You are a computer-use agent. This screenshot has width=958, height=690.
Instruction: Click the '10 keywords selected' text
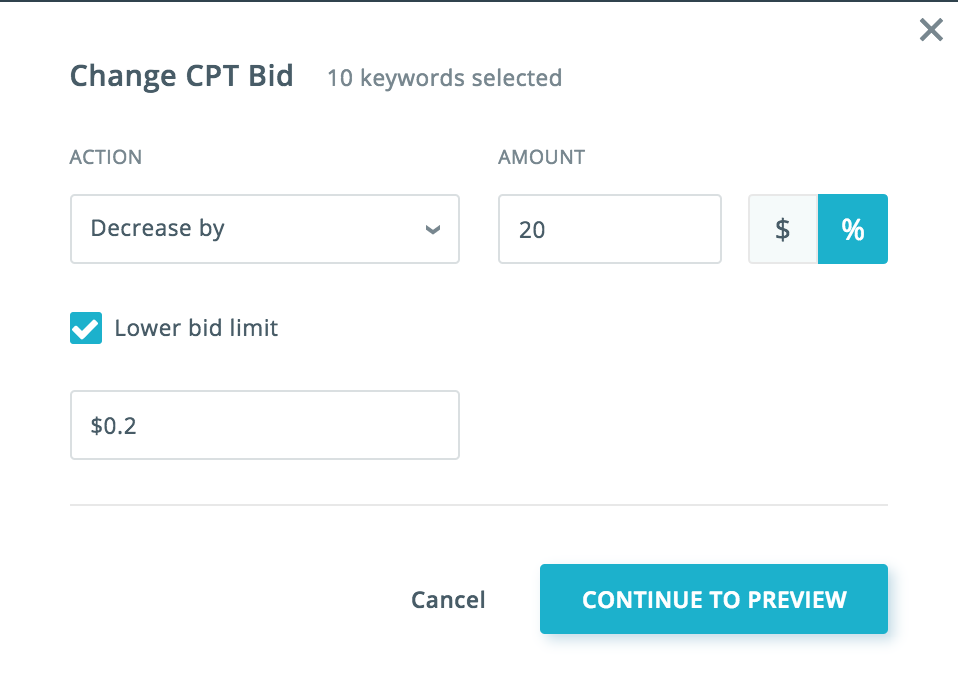click(444, 78)
